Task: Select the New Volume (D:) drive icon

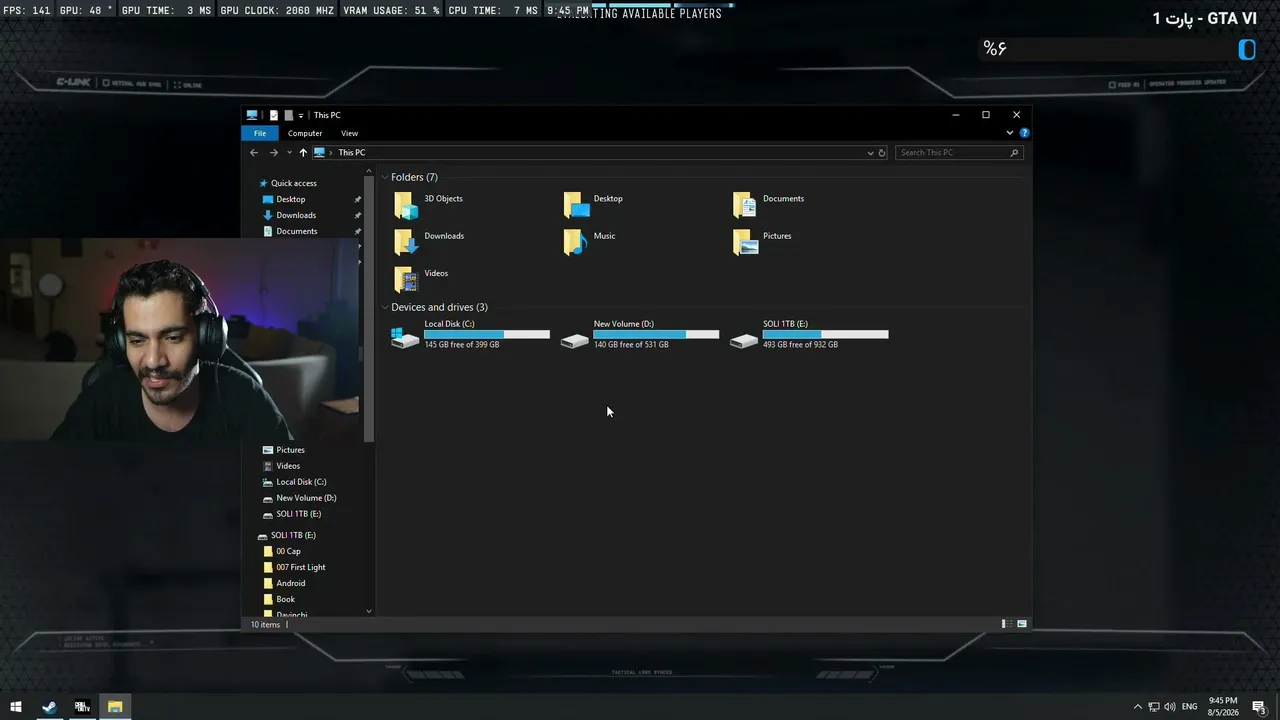Action: point(575,339)
